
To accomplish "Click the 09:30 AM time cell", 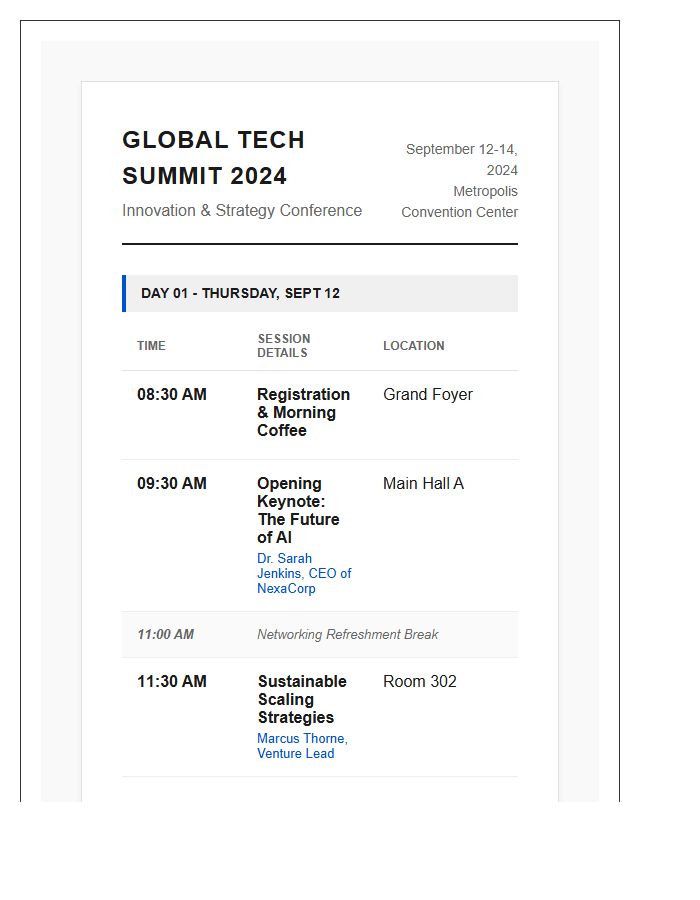I will click(x=172, y=483).
